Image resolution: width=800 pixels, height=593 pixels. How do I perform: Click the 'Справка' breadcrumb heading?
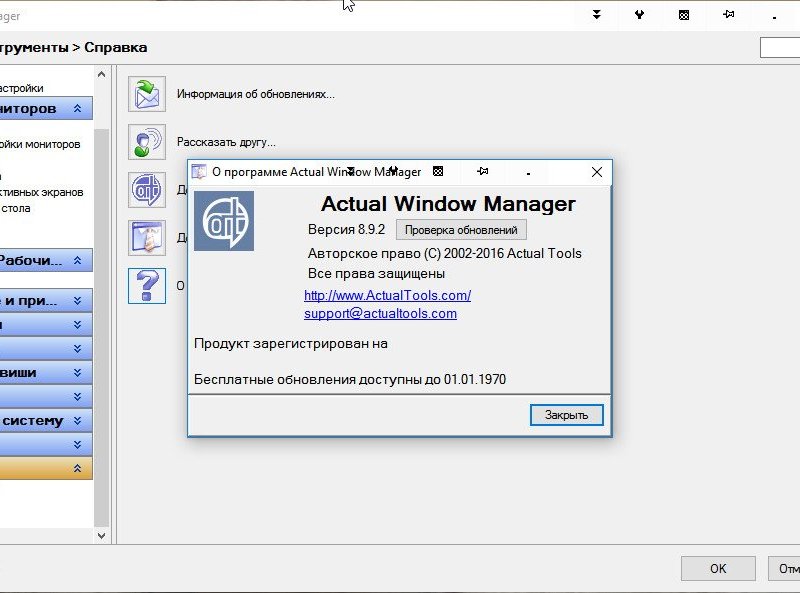(116, 47)
